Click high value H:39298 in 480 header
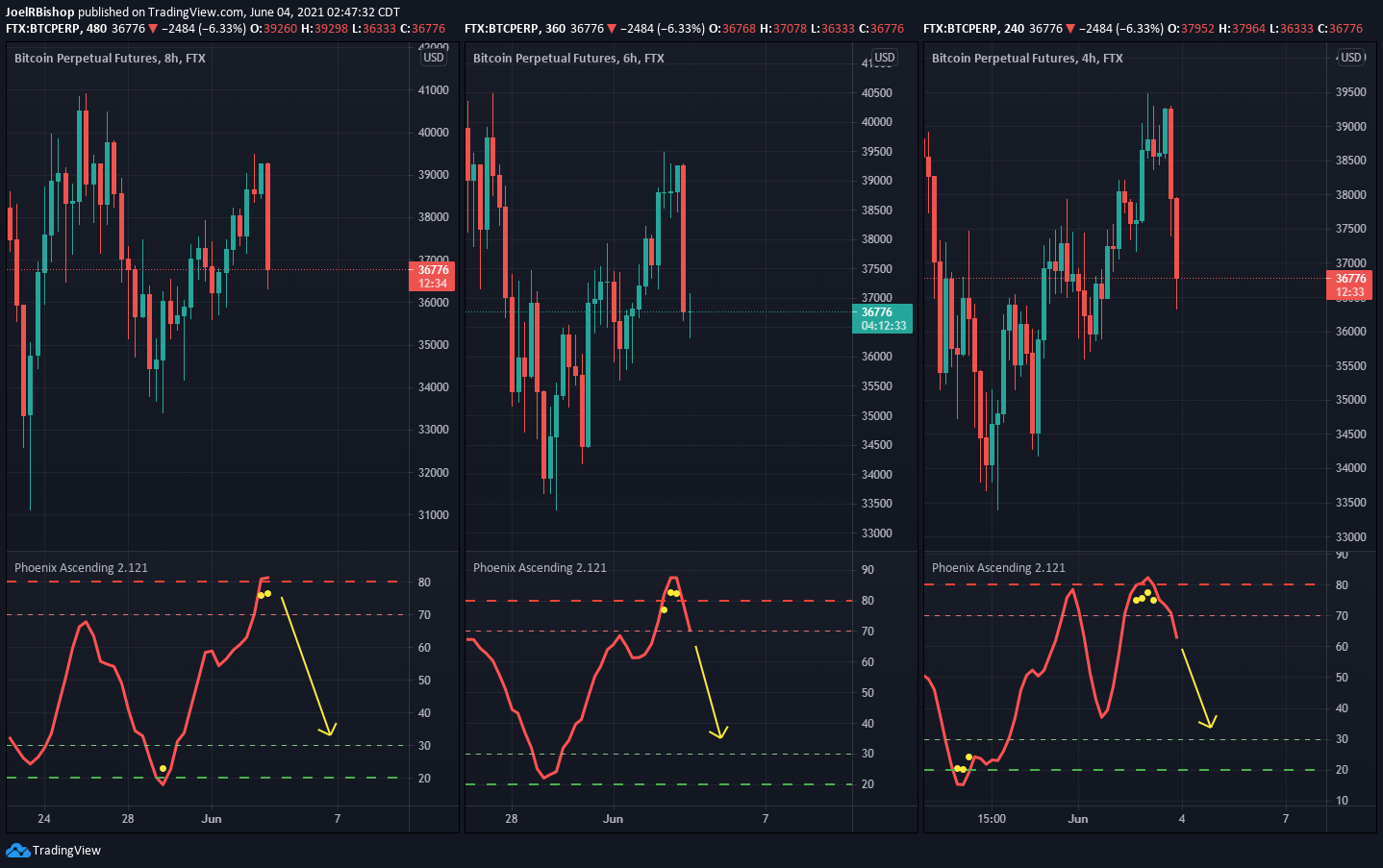 tap(324, 29)
